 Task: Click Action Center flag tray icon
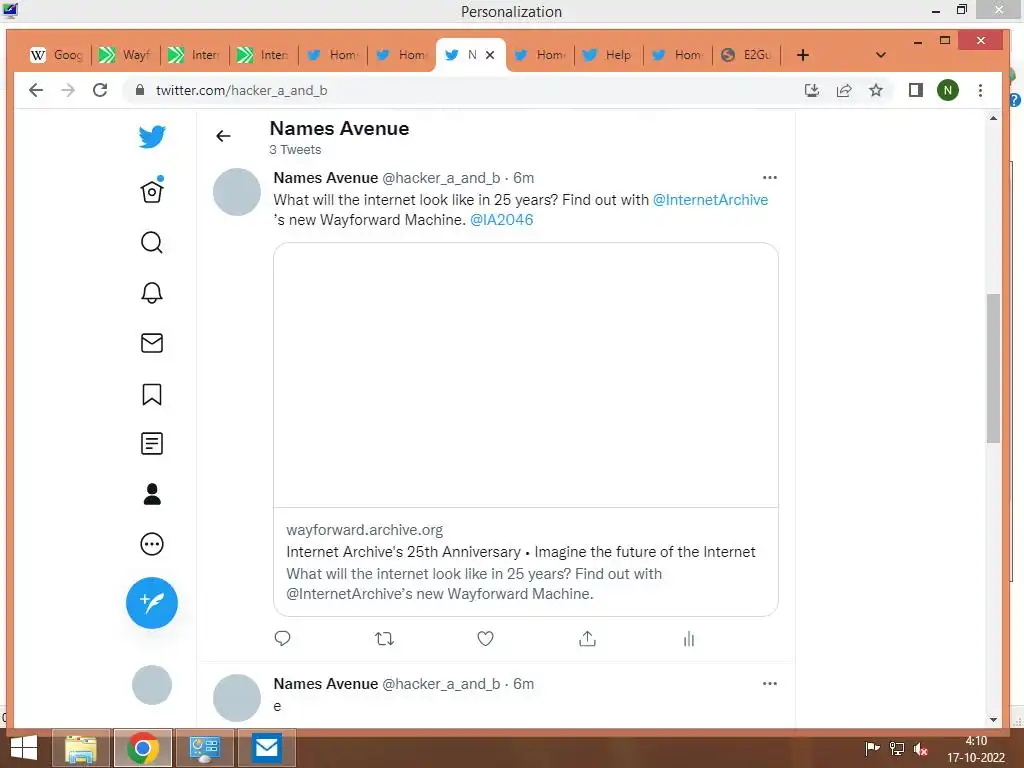(872, 749)
